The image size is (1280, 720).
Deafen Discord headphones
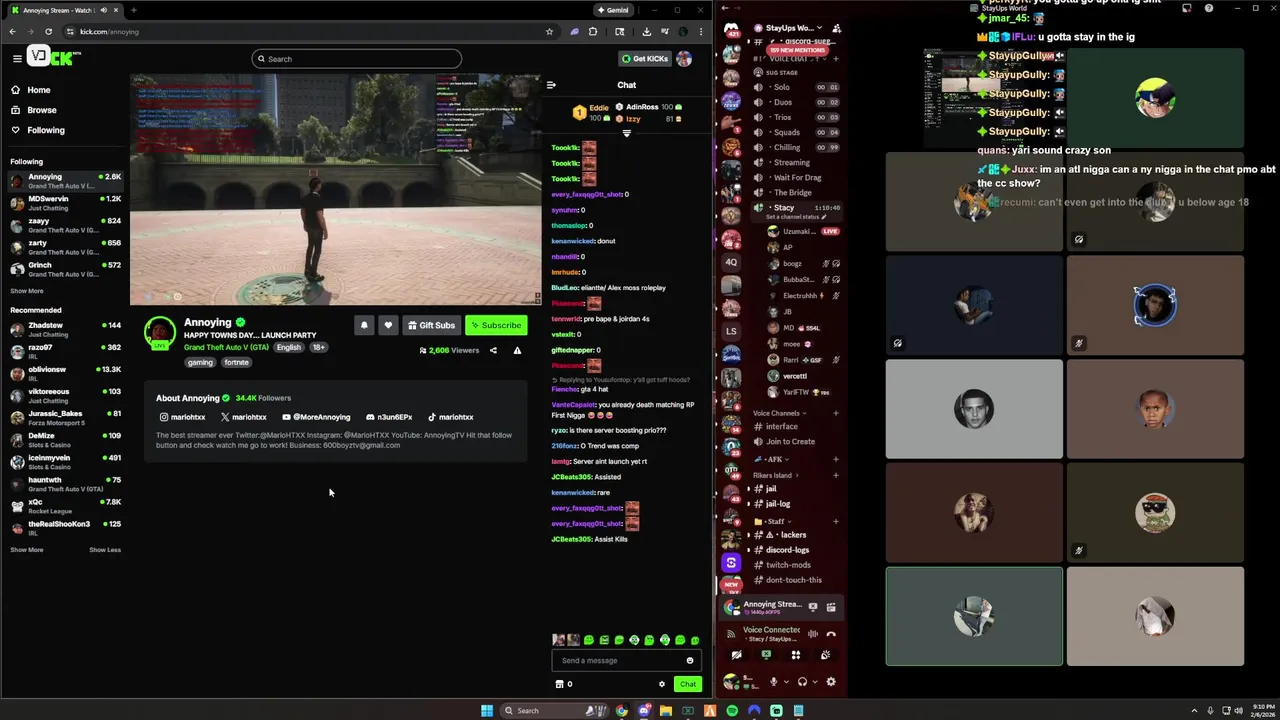pyautogui.click(x=801, y=682)
